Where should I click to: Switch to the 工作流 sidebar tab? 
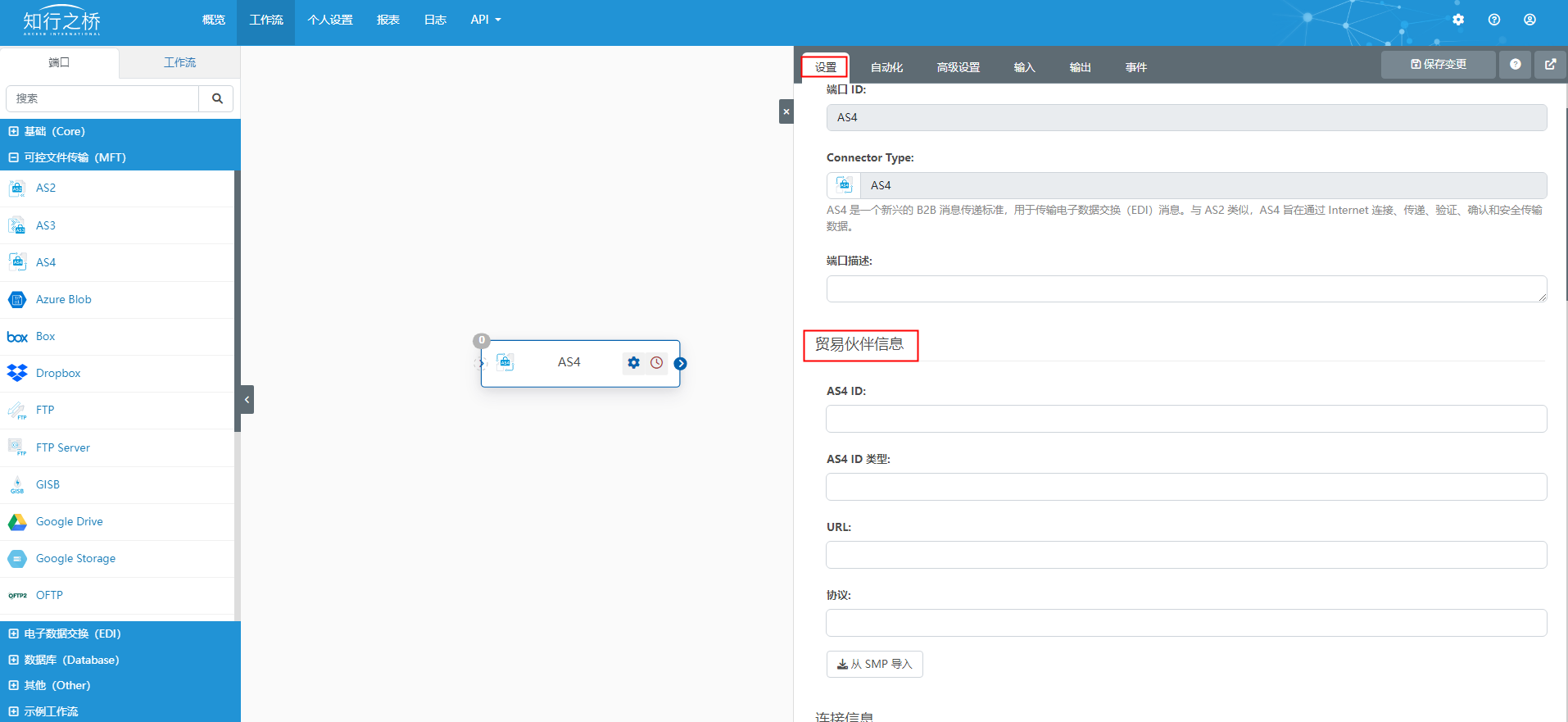click(x=180, y=62)
